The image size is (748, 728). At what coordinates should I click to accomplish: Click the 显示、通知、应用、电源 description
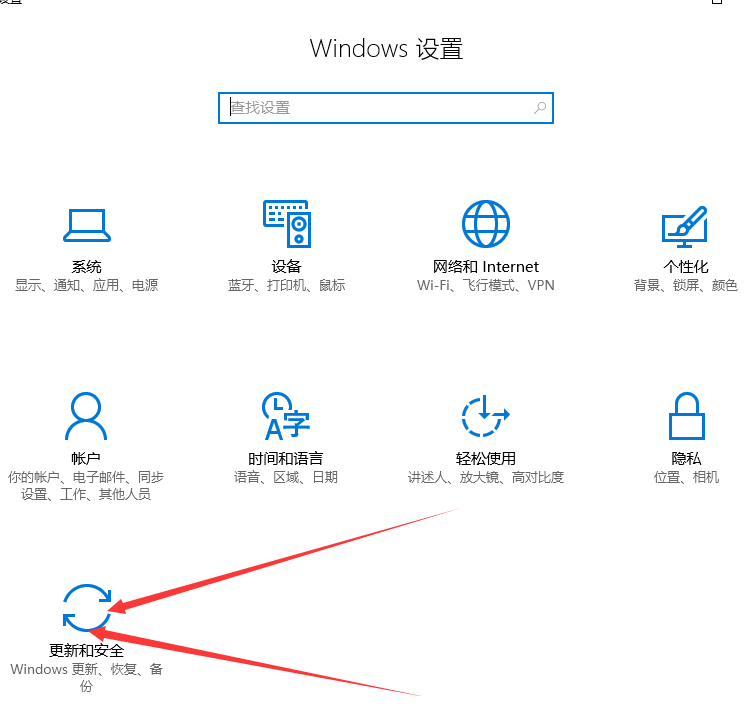(x=86, y=285)
